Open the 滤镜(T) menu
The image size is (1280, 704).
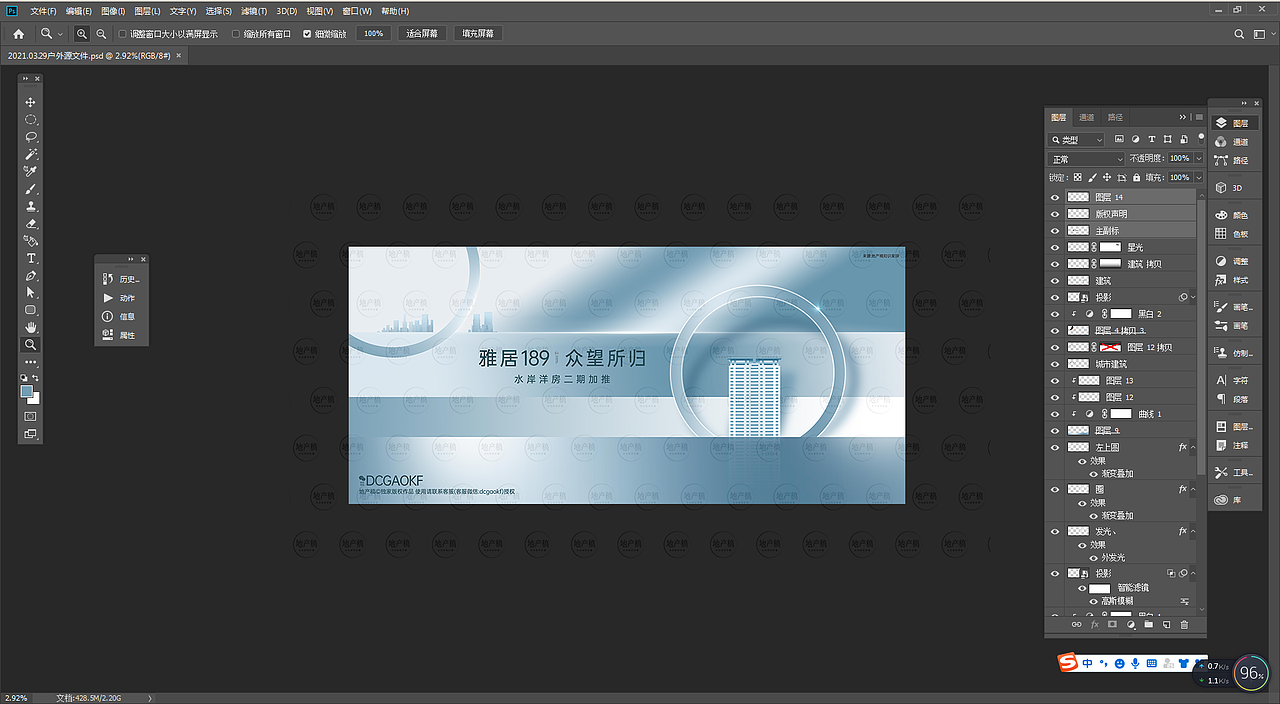point(253,11)
